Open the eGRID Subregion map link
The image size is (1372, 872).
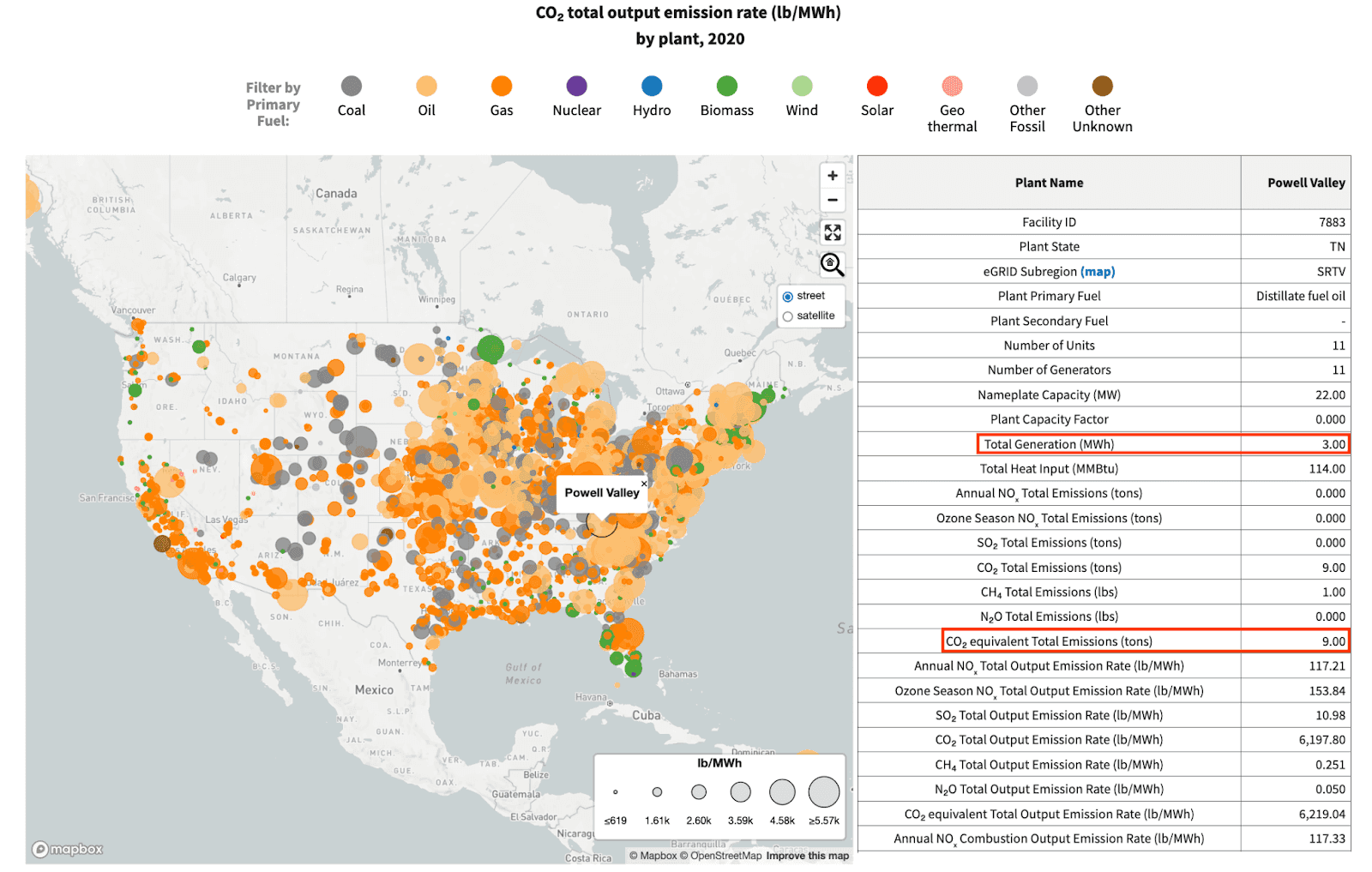[x=1098, y=271]
